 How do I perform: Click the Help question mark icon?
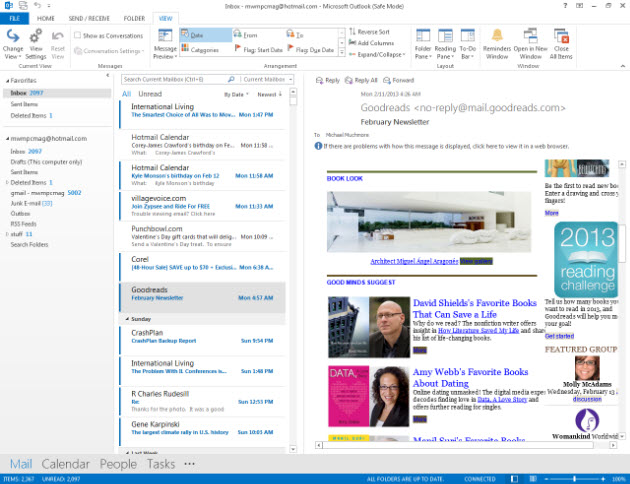565,6
